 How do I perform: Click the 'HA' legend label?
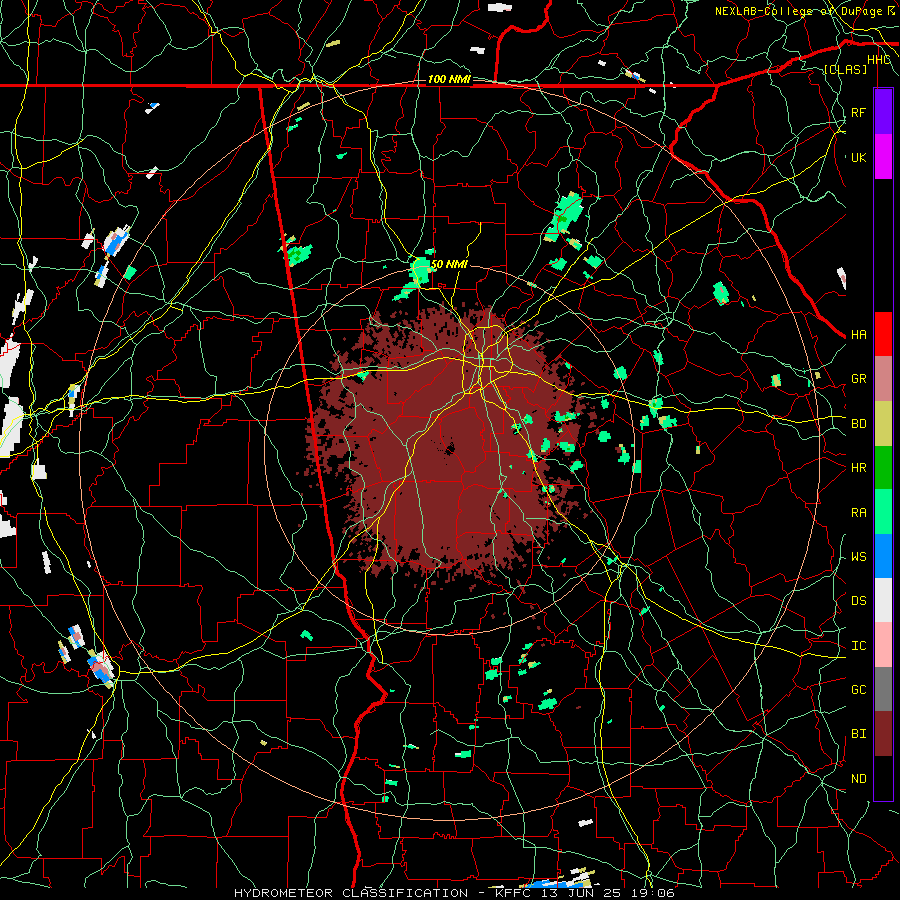[x=858, y=335]
